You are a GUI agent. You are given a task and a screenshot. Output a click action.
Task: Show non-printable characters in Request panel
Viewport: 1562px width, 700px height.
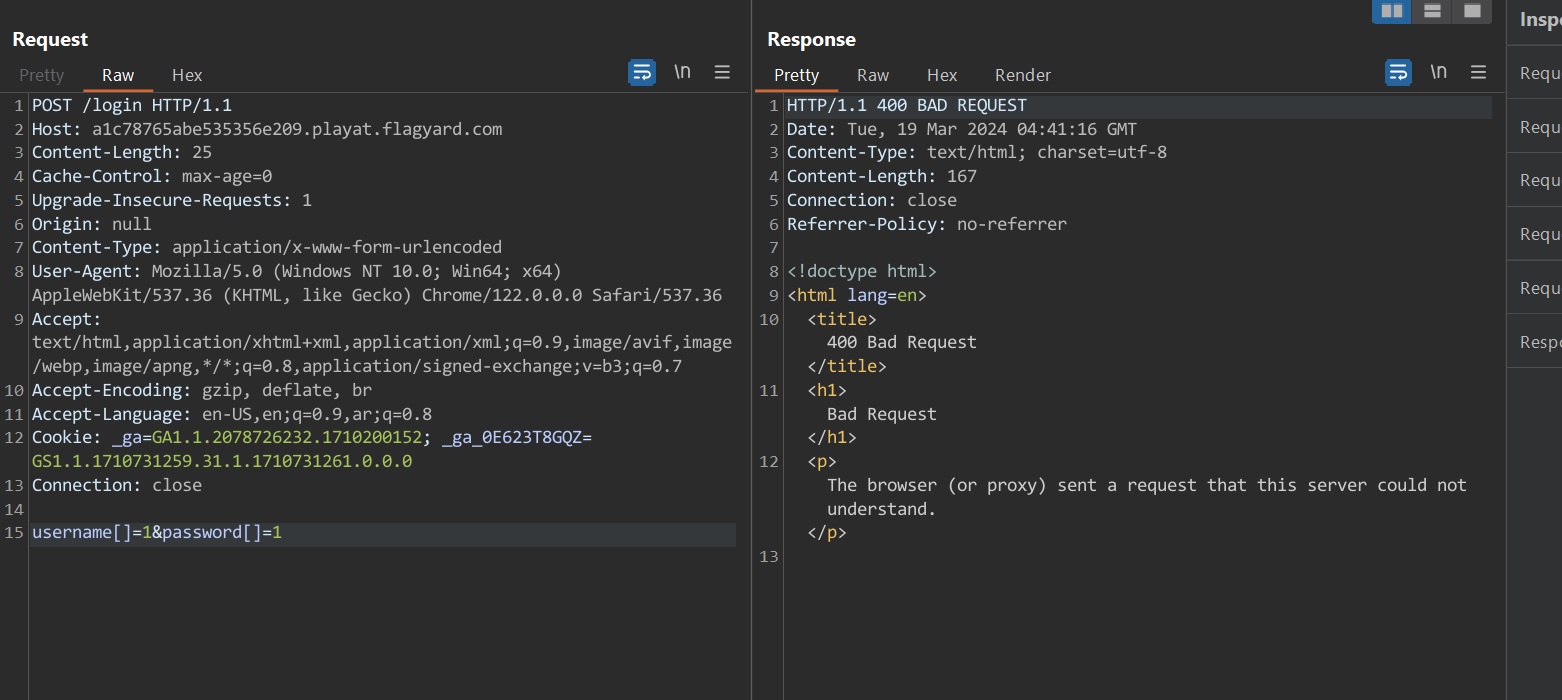click(682, 72)
